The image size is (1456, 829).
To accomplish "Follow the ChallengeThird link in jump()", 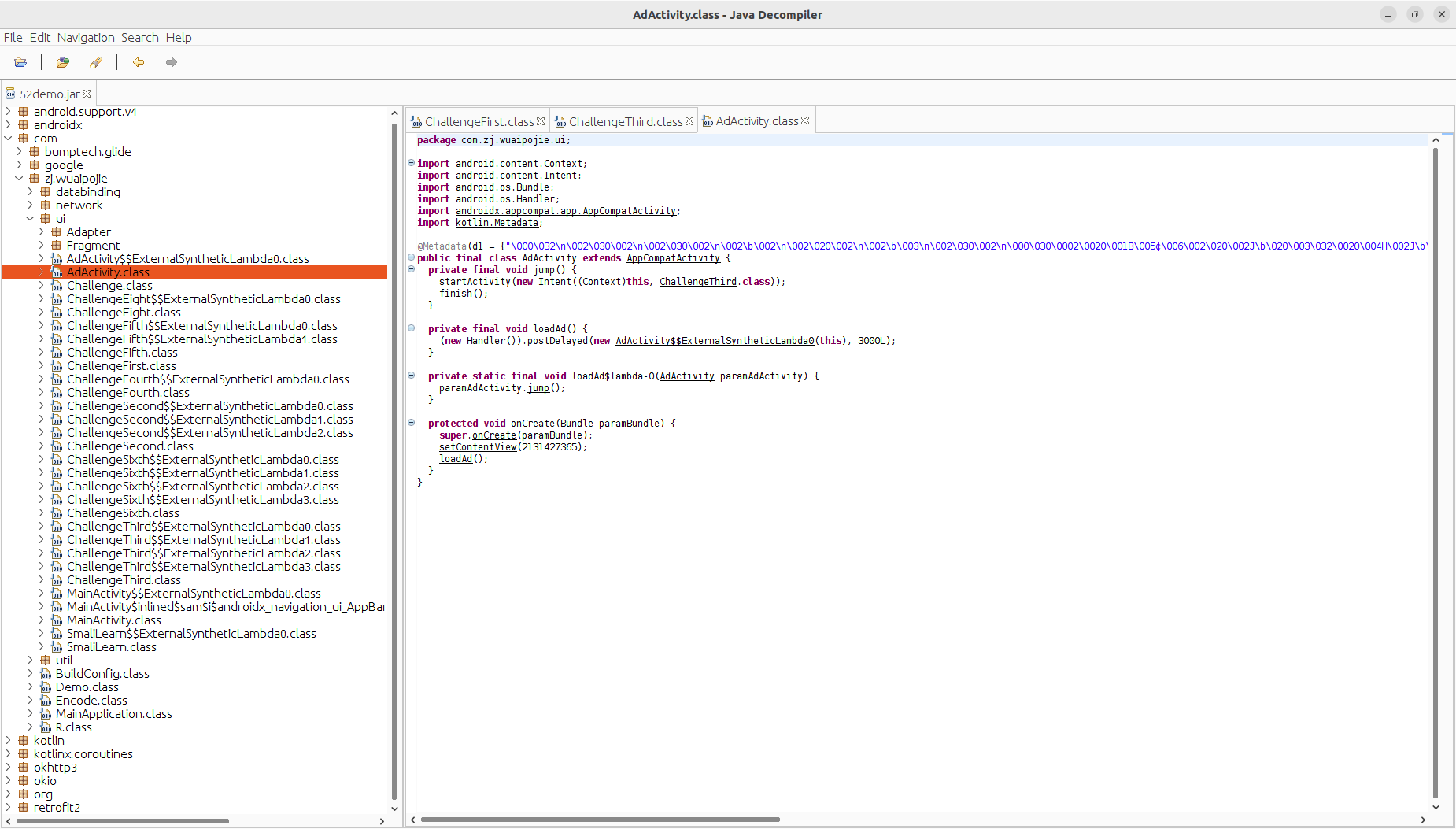I will coord(698,282).
